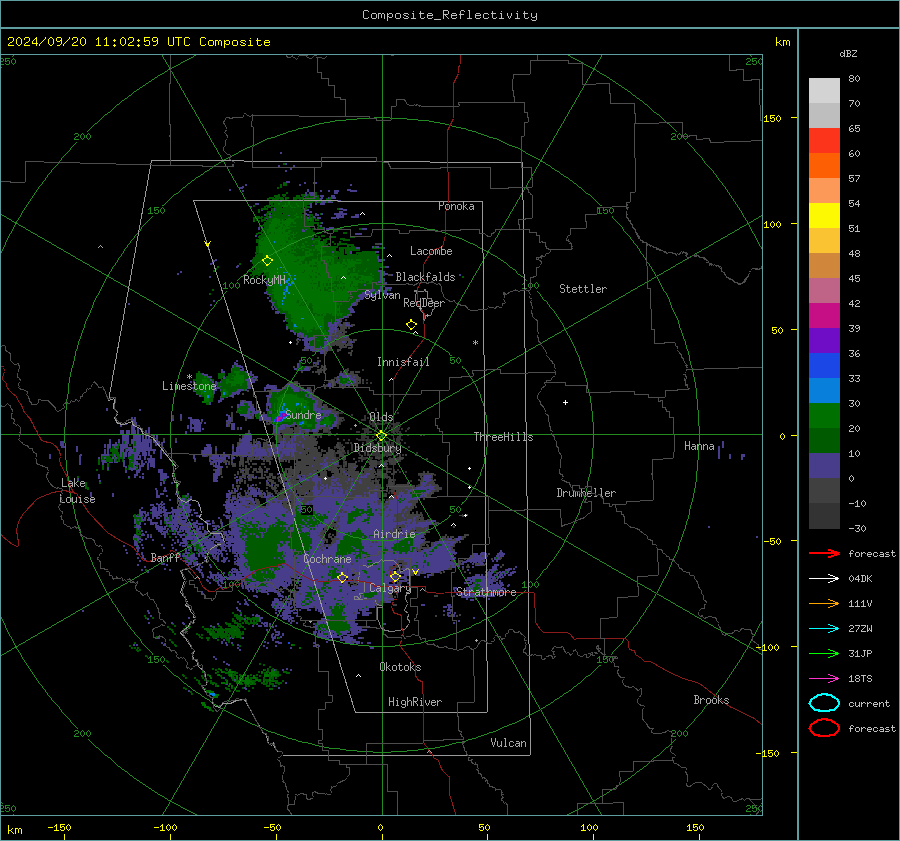Click the Airdrie label
The width and height of the screenshot is (900, 841).
394,534
